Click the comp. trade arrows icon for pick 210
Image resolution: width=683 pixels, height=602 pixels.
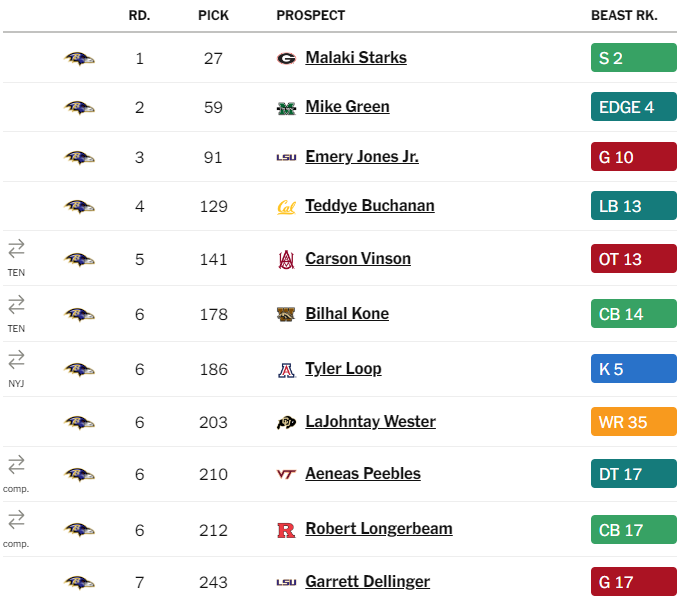click(16, 465)
